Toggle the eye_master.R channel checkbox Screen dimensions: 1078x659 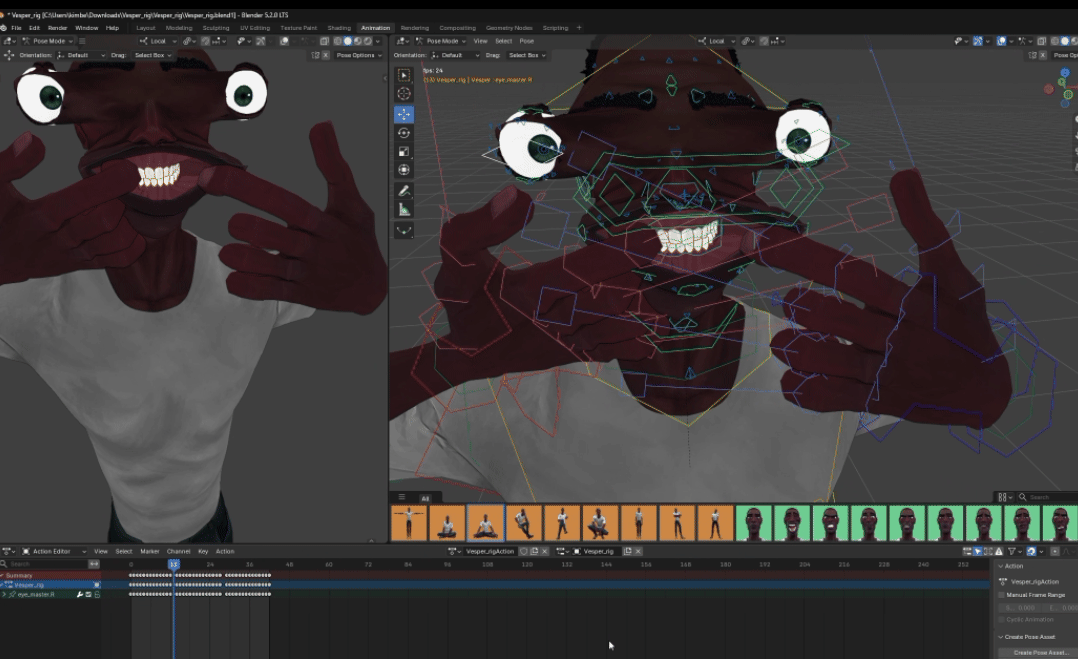(88, 594)
